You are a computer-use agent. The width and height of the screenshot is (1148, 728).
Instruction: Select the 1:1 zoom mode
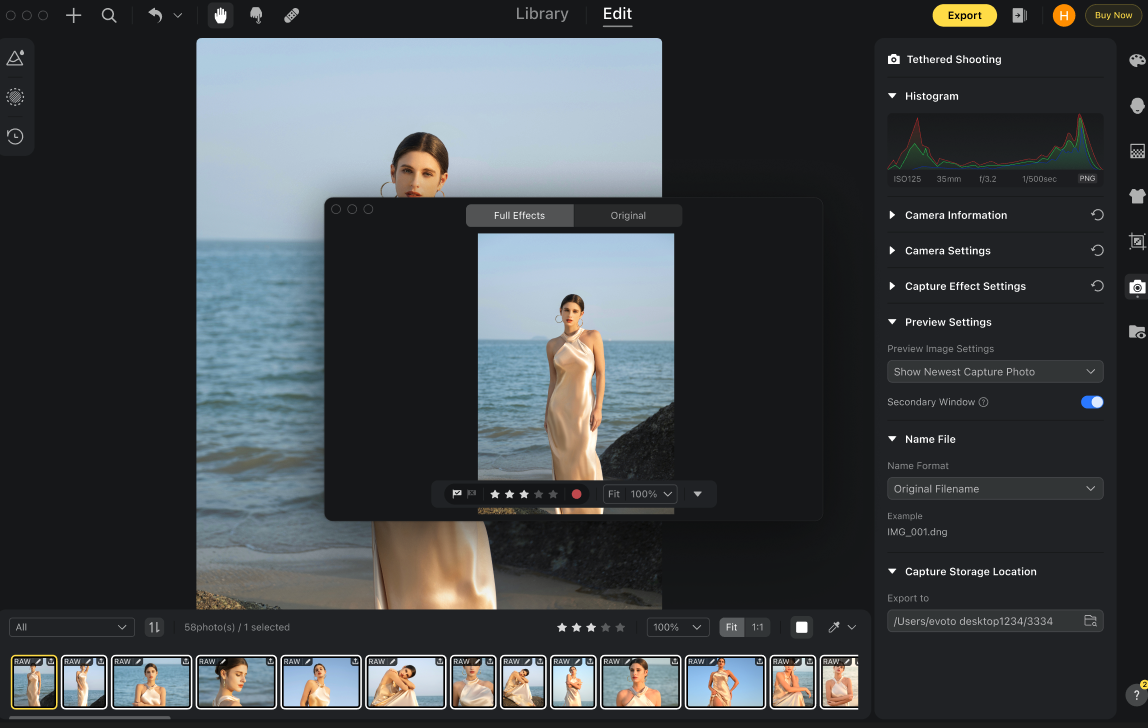758,627
